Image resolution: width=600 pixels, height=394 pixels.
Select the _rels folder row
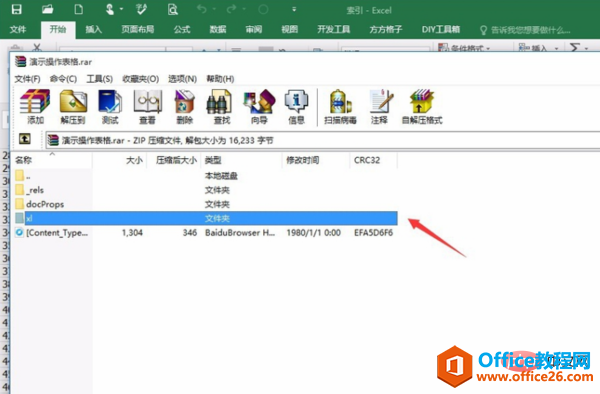pyautogui.click(x=205, y=190)
